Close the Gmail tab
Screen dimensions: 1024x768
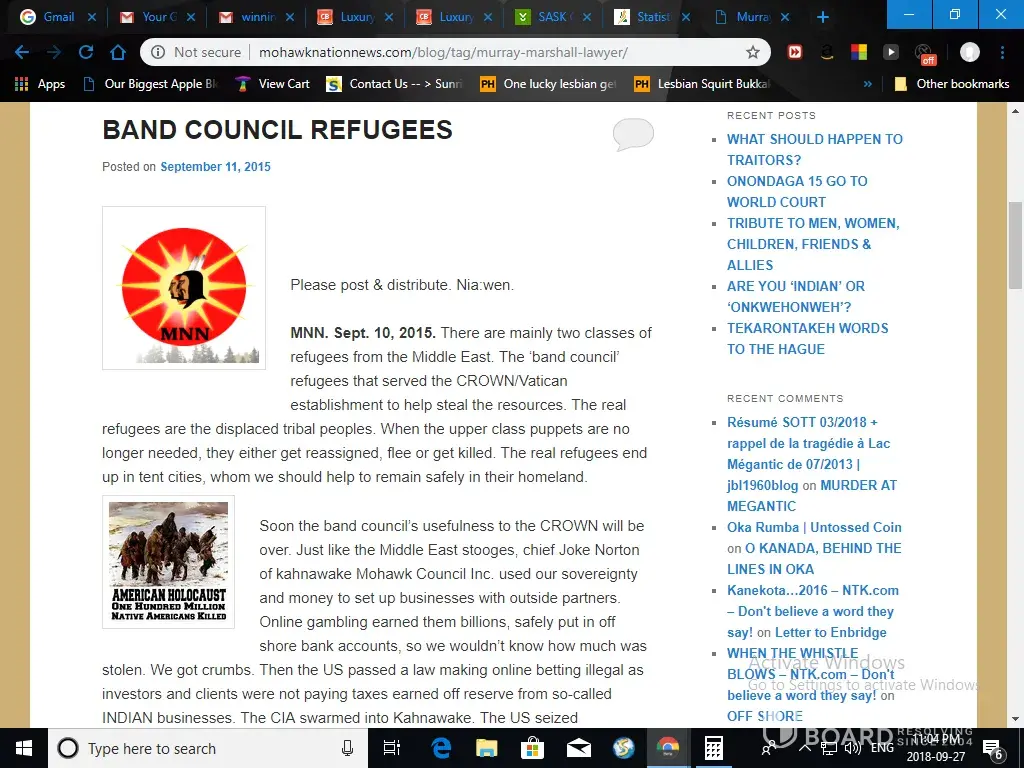pyautogui.click(x=92, y=17)
